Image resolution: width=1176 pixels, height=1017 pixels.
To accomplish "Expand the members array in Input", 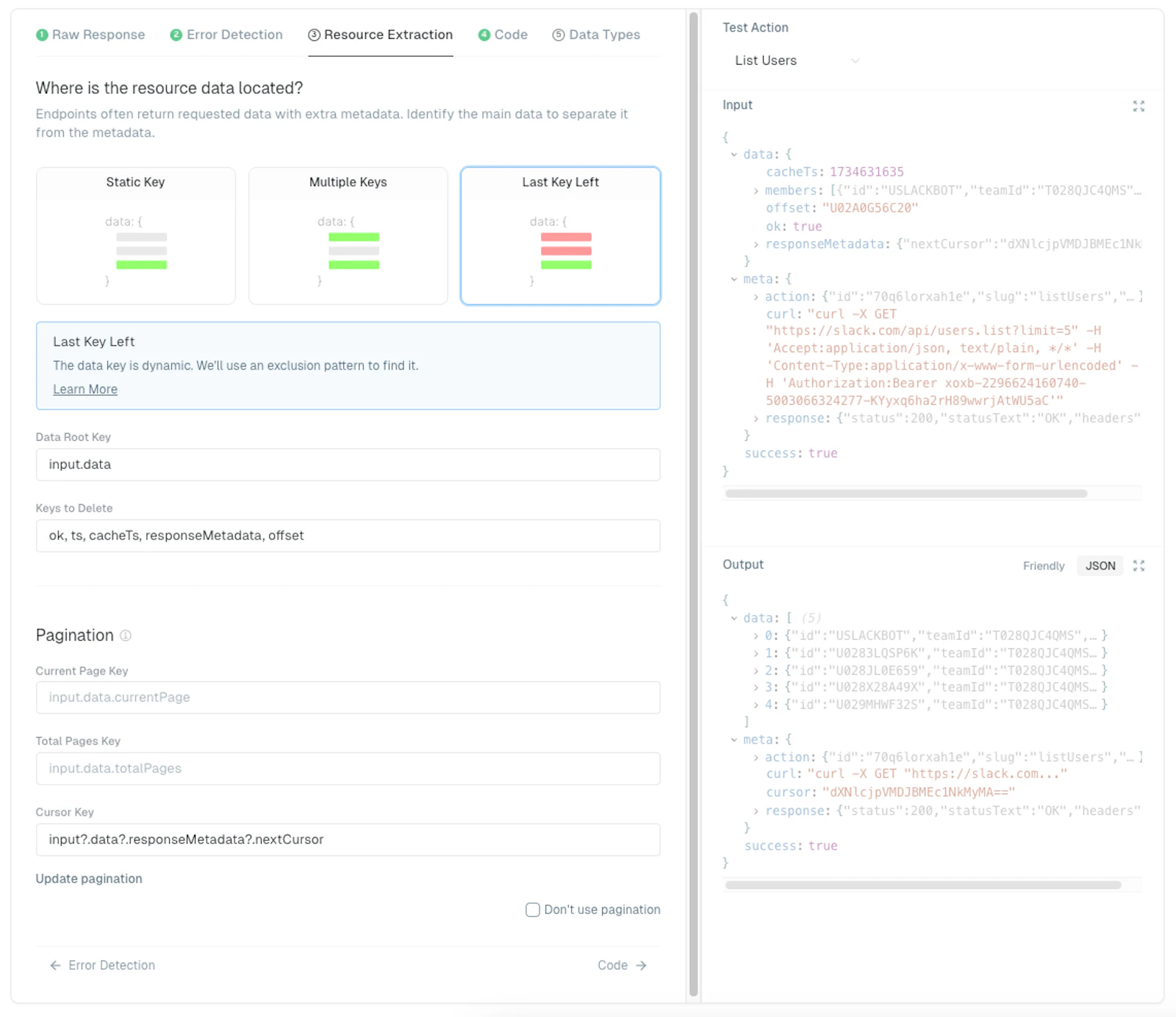I will coord(756,191).
